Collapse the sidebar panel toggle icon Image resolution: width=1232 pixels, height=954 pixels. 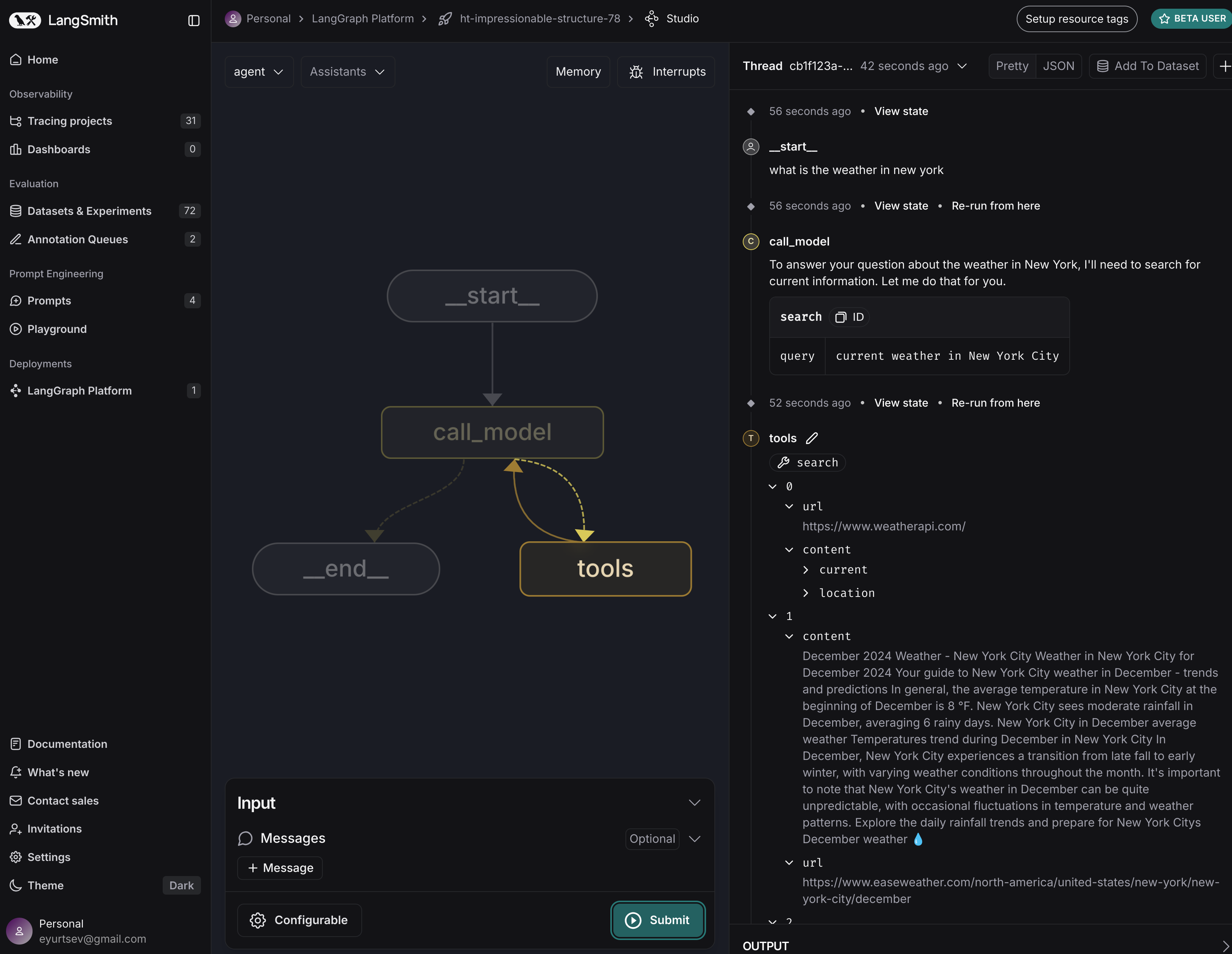pos(193,20)
